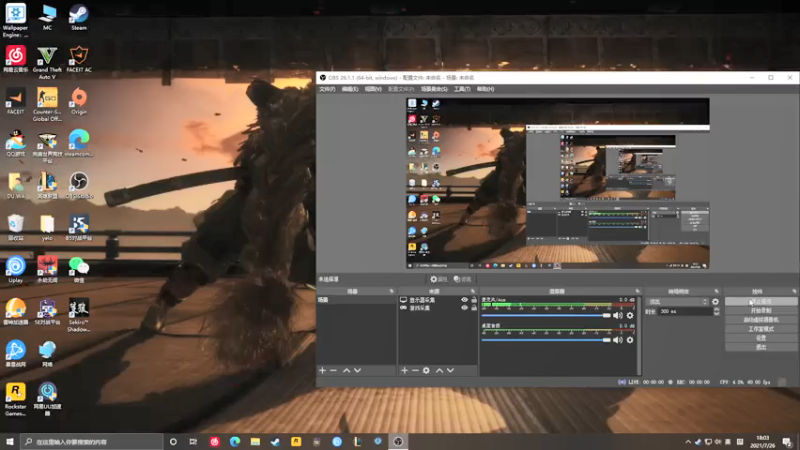The image size is (800, 450).
Task: Click the start recording button
Action: pos(761,311)
